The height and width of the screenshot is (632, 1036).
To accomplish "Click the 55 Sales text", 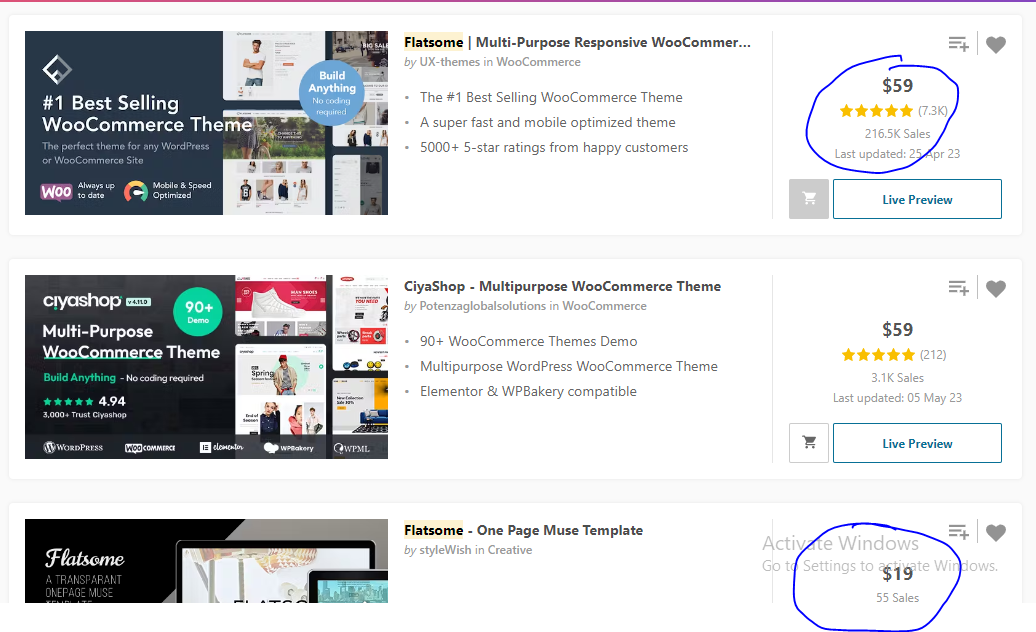I will pos(897,598).
